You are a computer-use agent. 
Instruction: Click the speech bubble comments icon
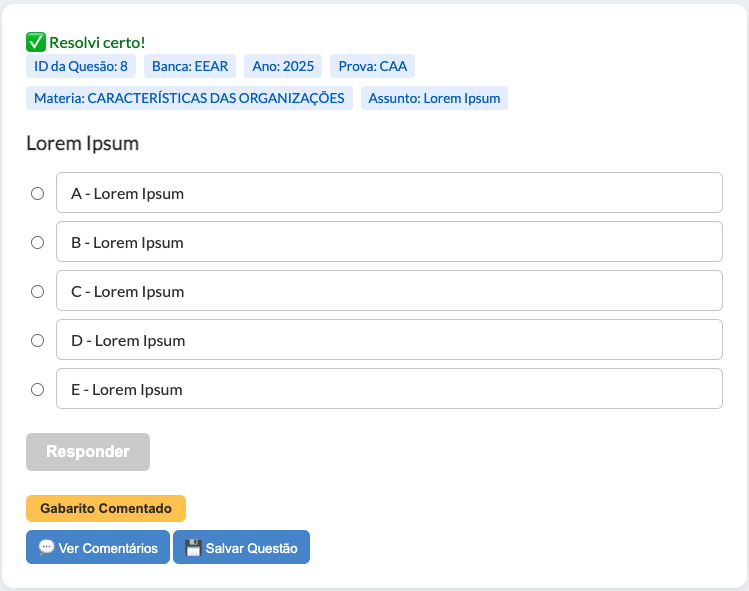[x=46, y=548]
